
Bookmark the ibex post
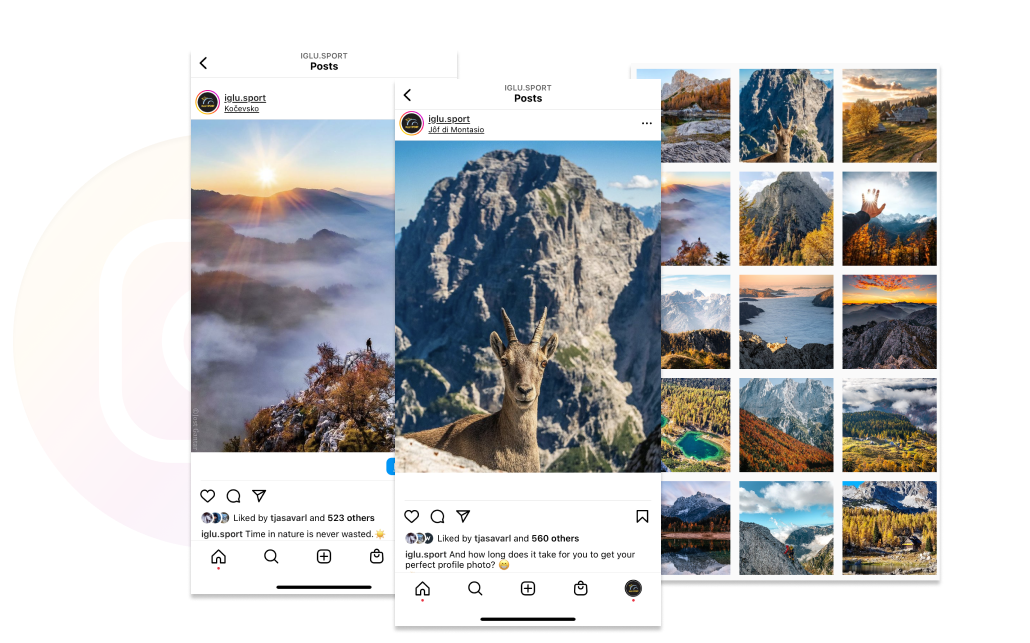coord(642,516)
